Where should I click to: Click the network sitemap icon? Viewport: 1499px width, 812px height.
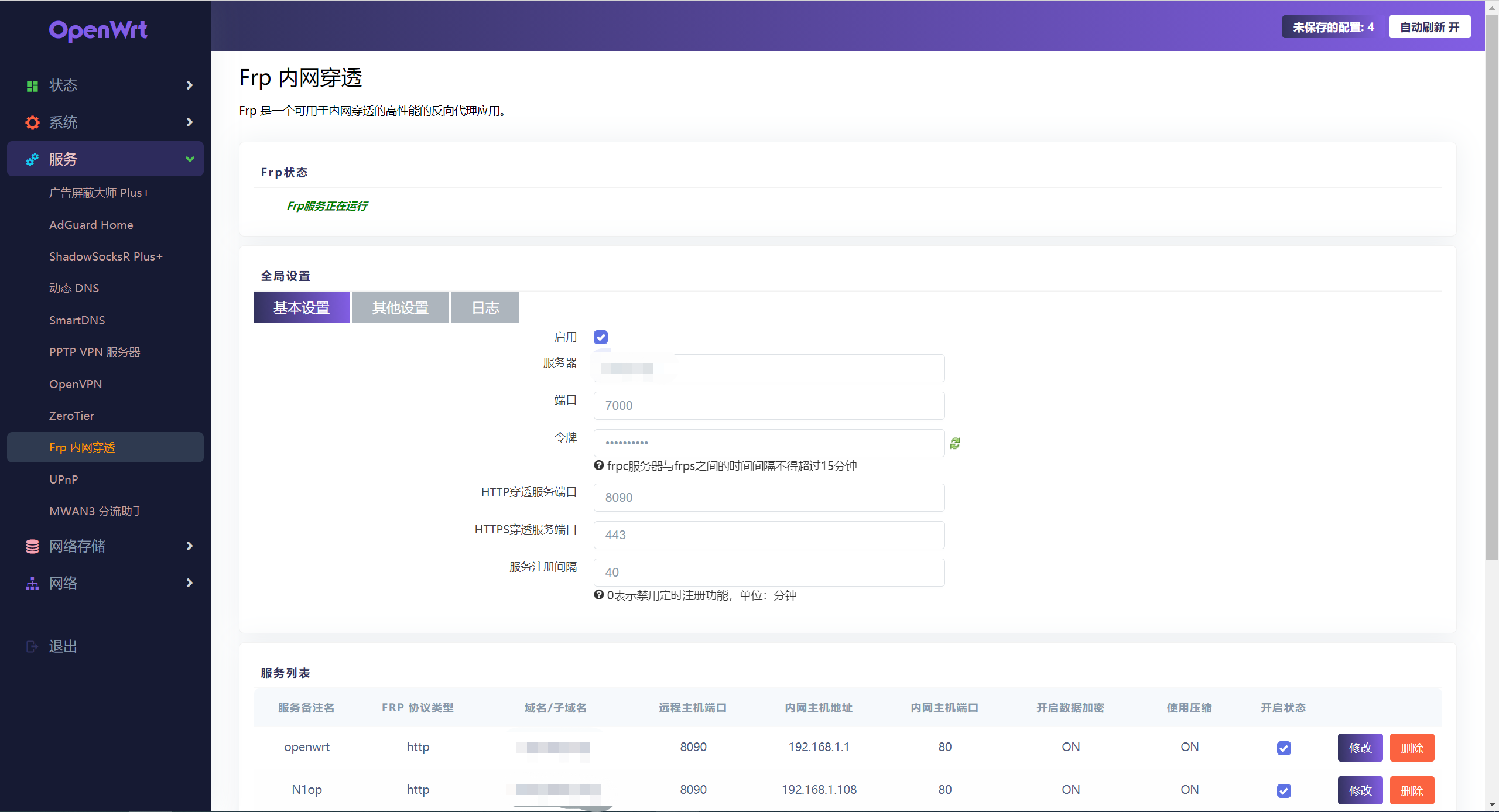click(32, 583)
